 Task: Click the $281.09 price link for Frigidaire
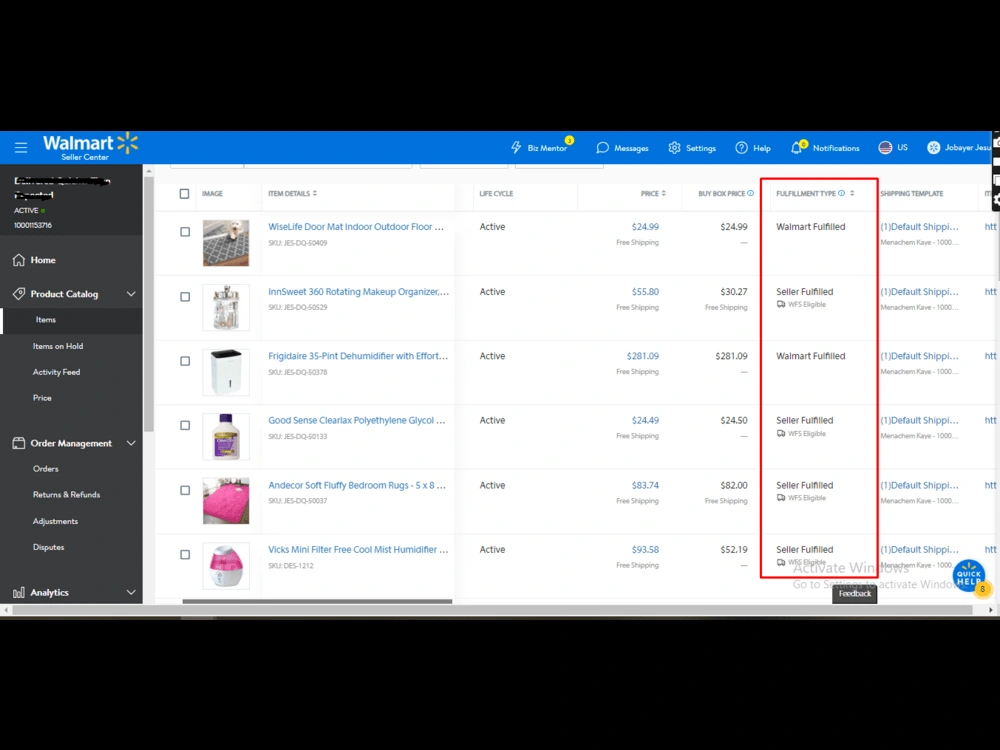(642, 356)
